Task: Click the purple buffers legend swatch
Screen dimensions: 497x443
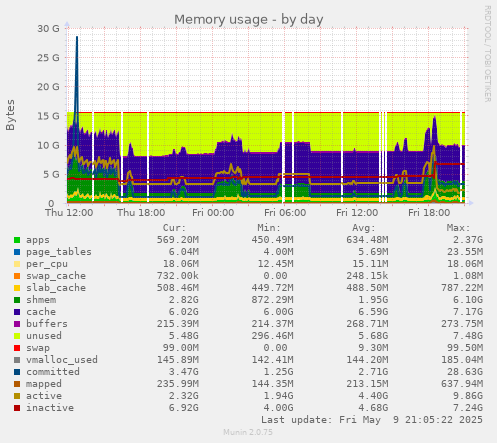Action: pyautogui.click(x=17, y=324)
